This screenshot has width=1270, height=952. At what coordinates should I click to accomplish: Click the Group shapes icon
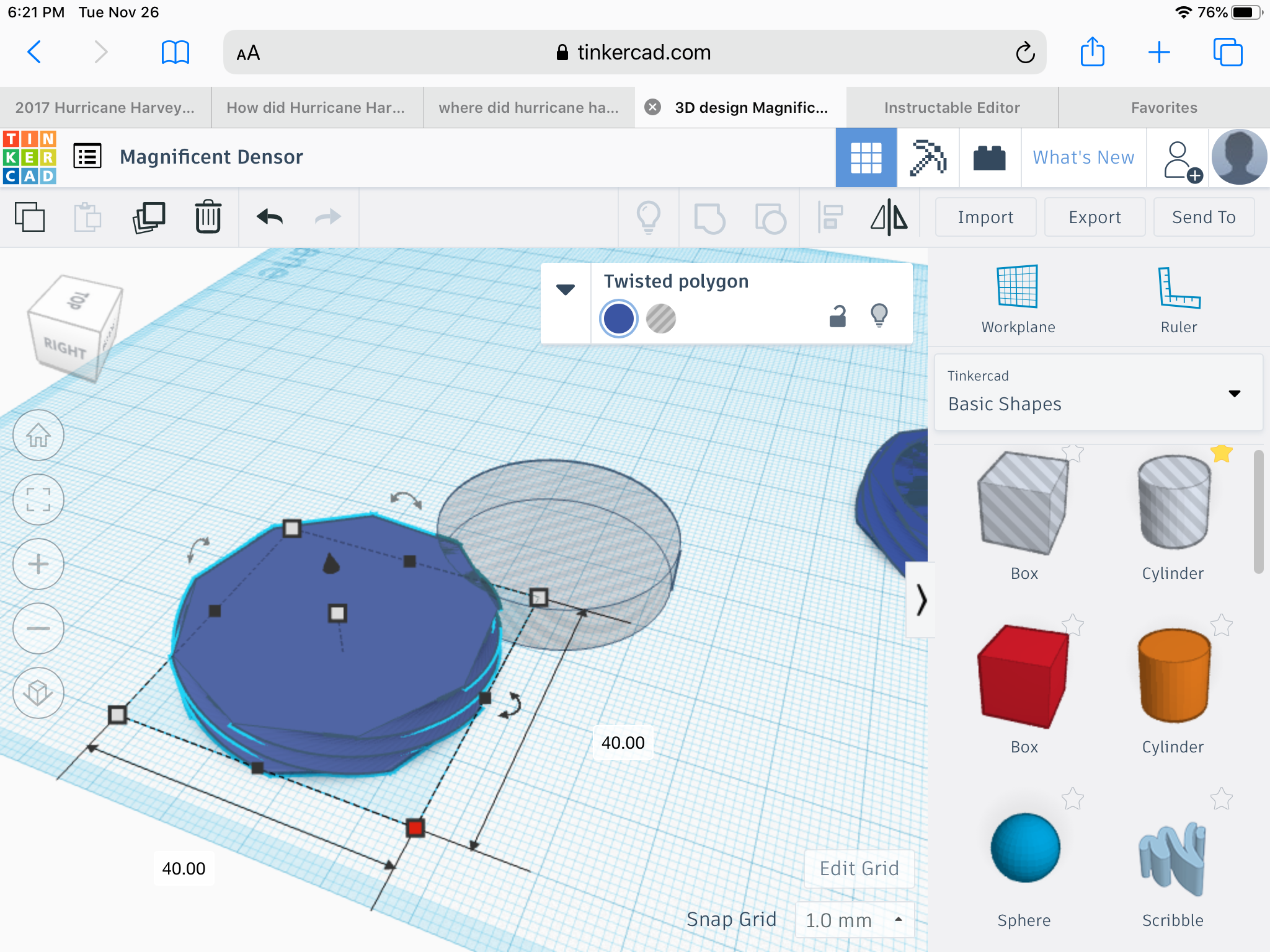click(x=709, y=218)
